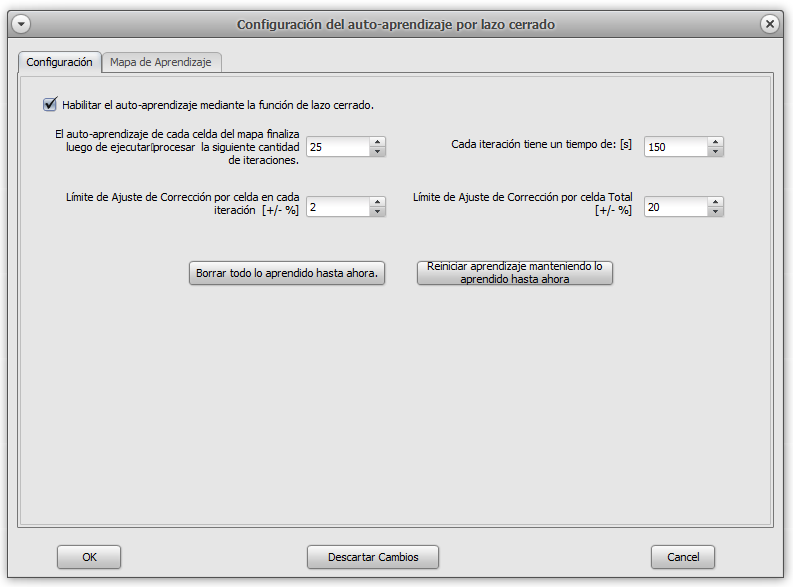793x587 pixels.
Task: Decrease per-iteration correction limit value 2
Action: (x=377, y=212)
